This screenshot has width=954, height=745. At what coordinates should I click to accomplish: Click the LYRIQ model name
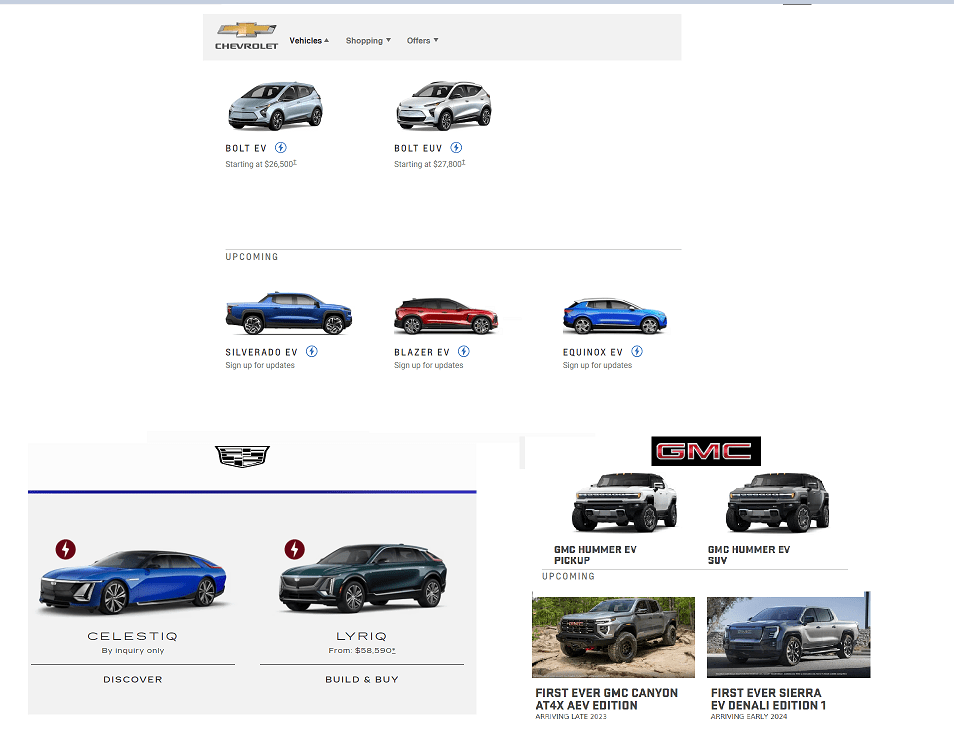click(361, 636)
